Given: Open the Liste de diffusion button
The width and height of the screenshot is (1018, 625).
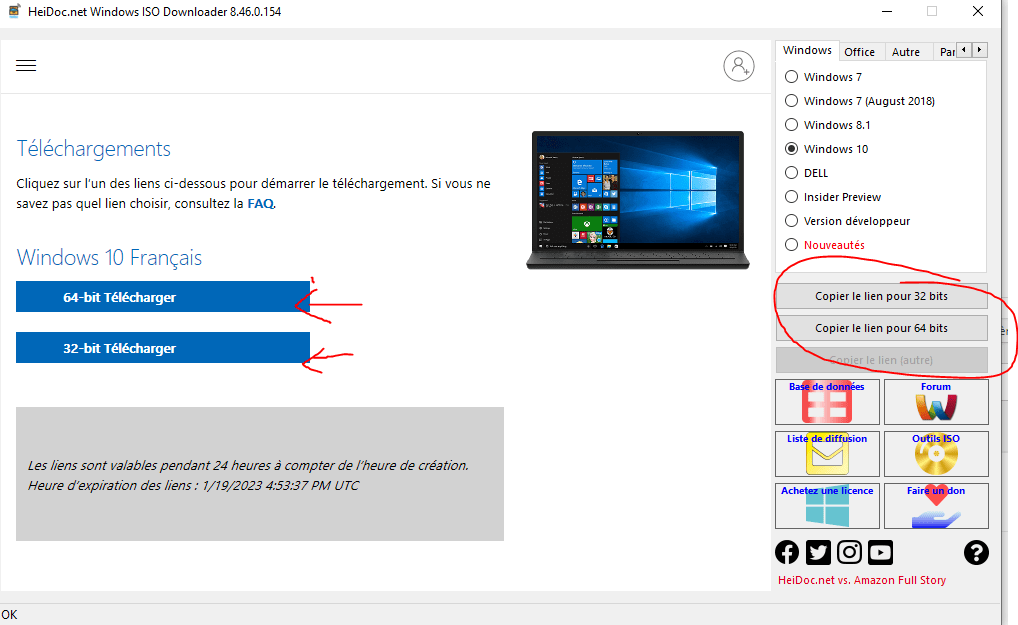Looking at the screenshot, I should pos(827,454).
